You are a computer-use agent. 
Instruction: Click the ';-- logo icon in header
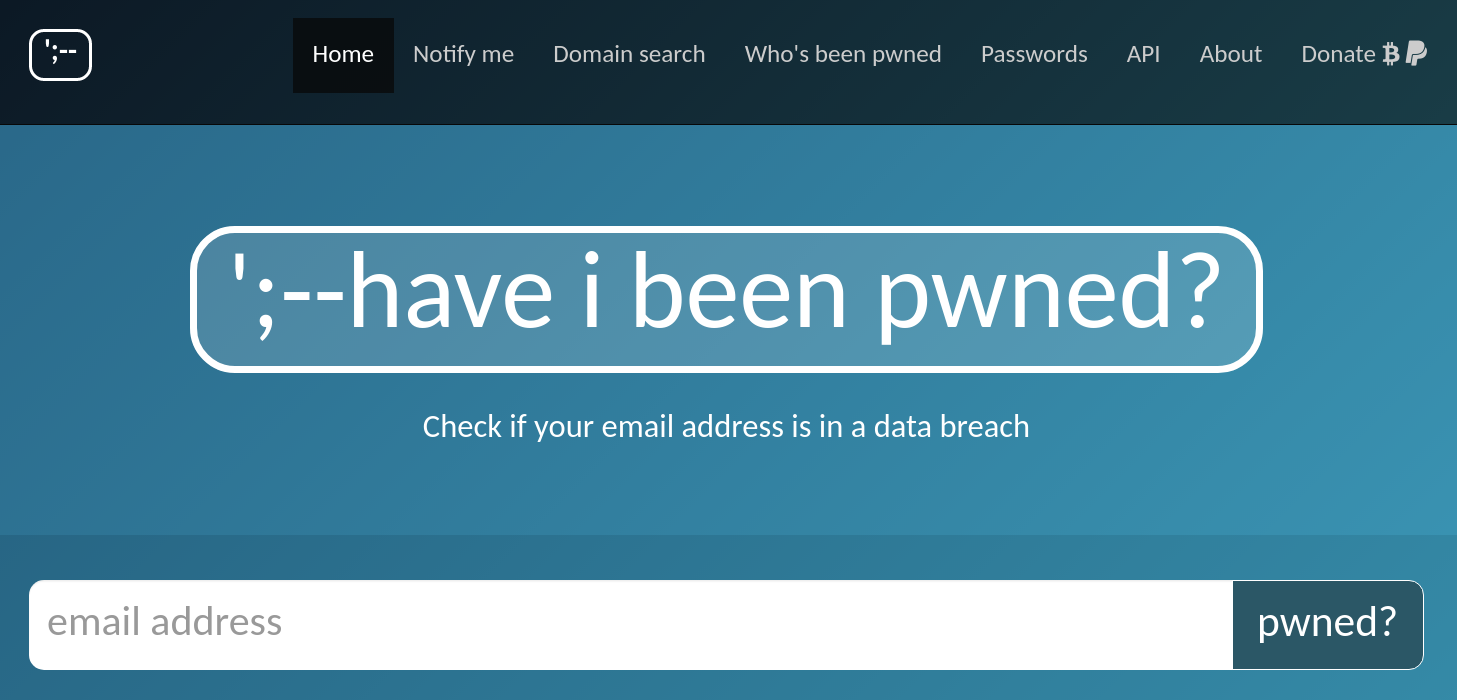click(x=60, y=55)
